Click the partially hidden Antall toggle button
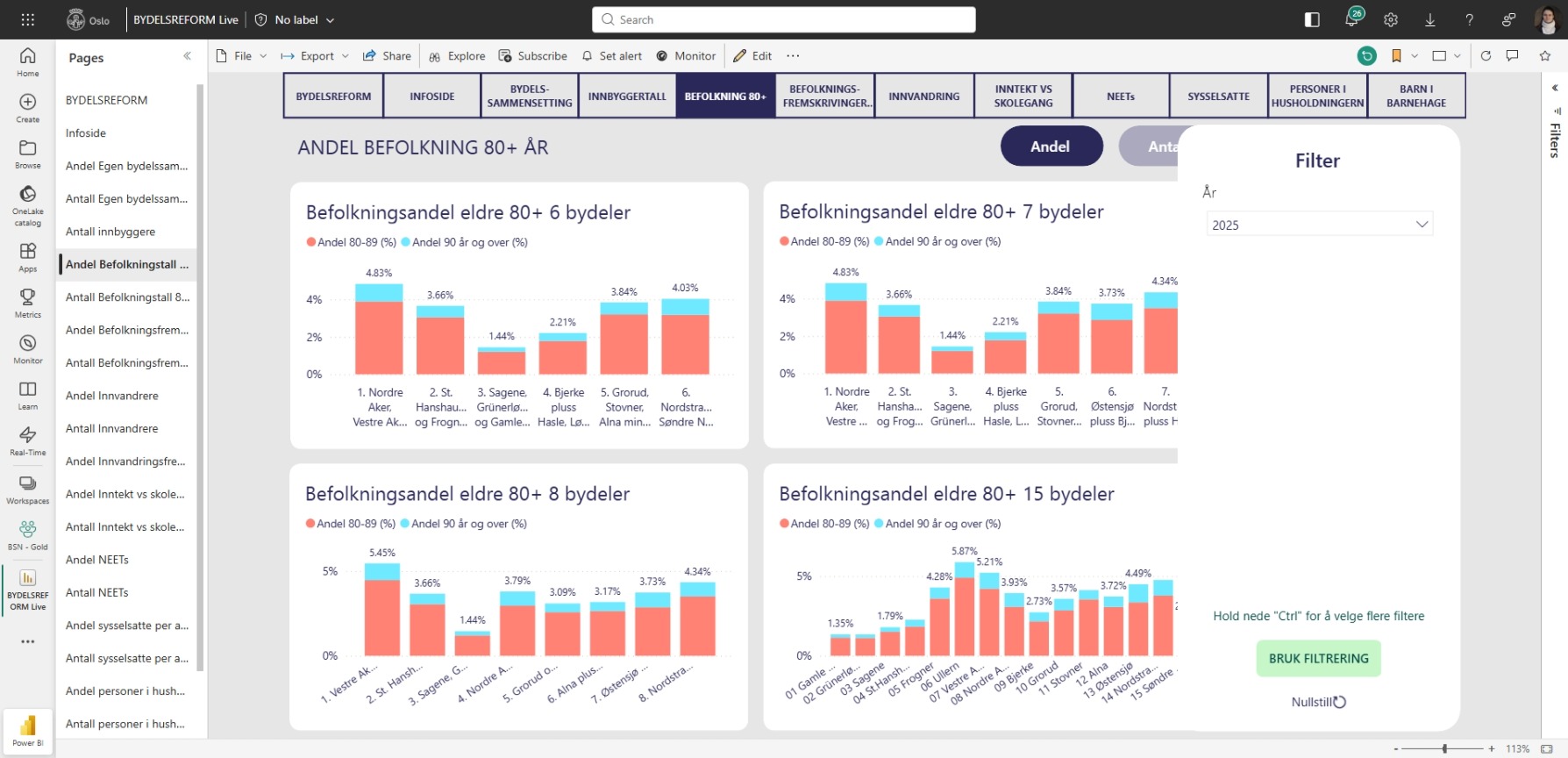 coord(1150,146)
